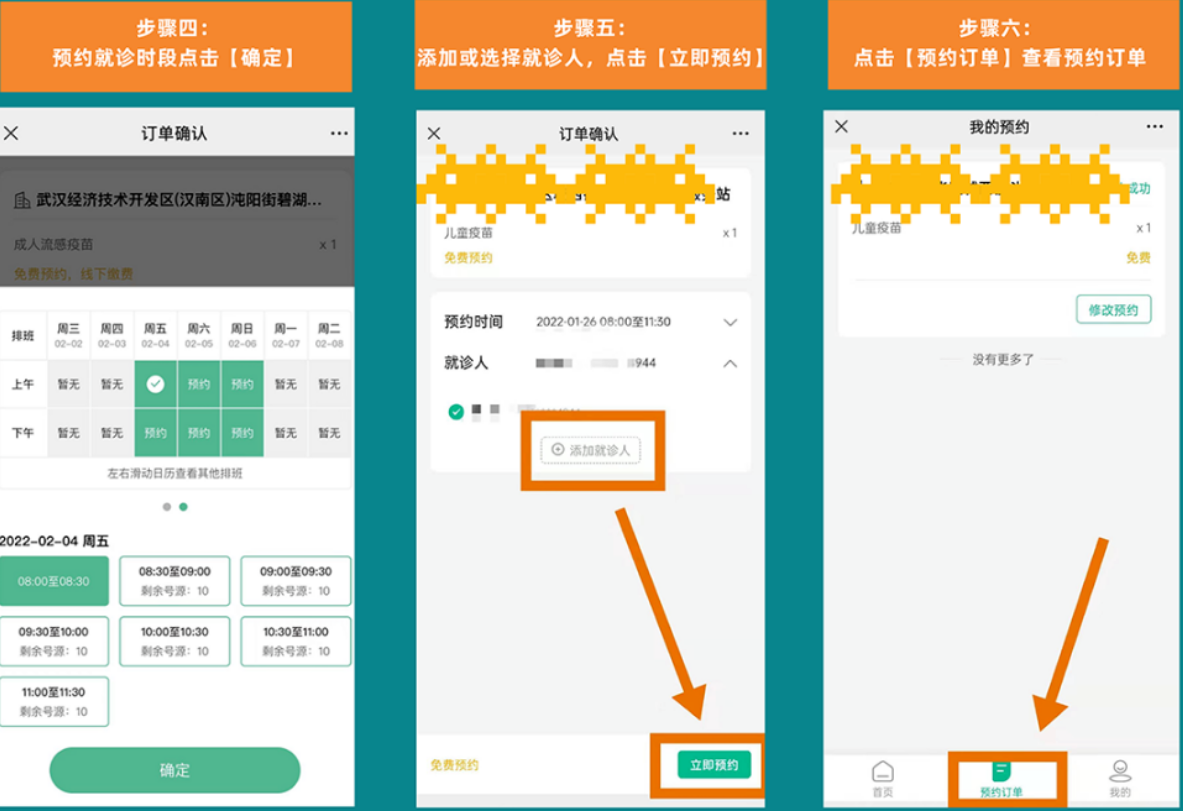Click the 成人流感疫苗 item text

pos(54,244)
